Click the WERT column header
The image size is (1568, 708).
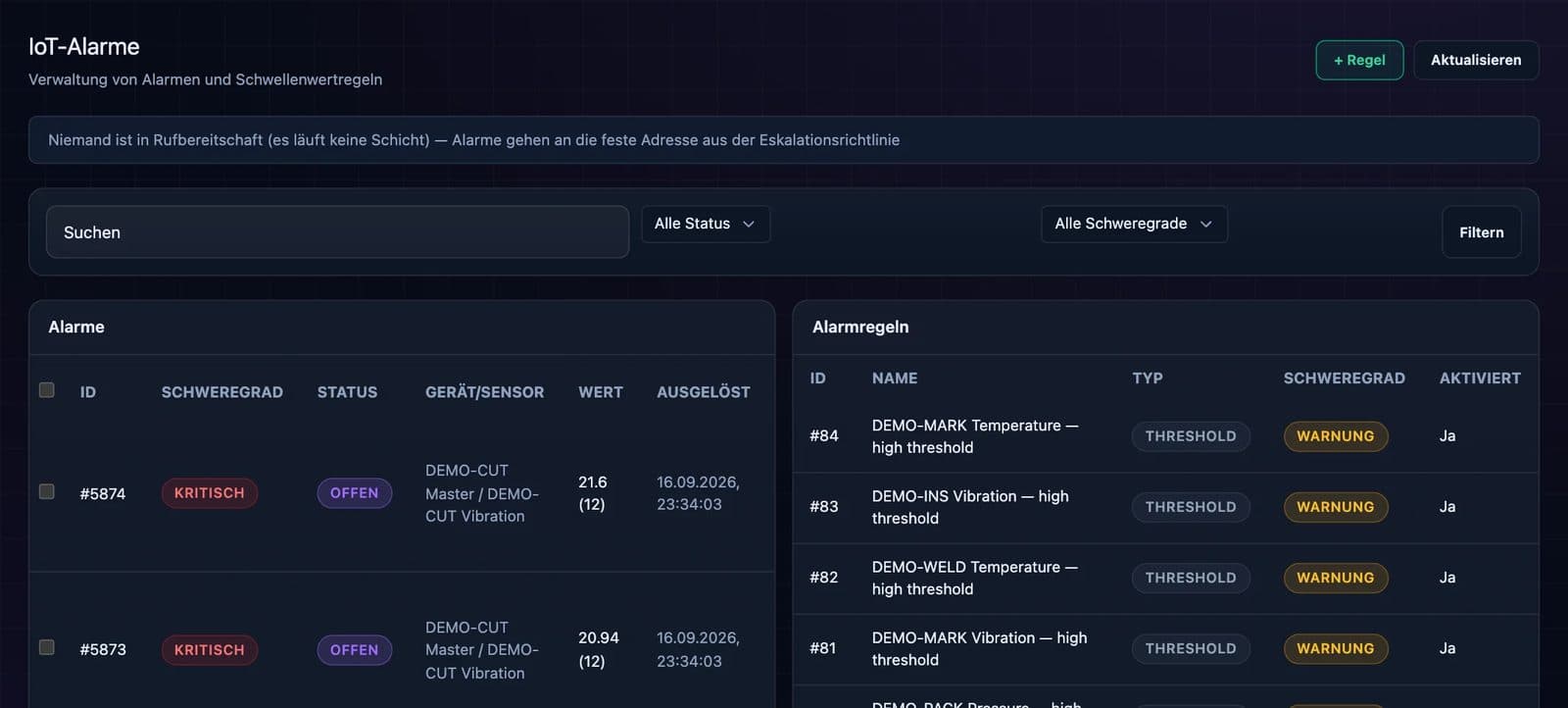(601, 392)
